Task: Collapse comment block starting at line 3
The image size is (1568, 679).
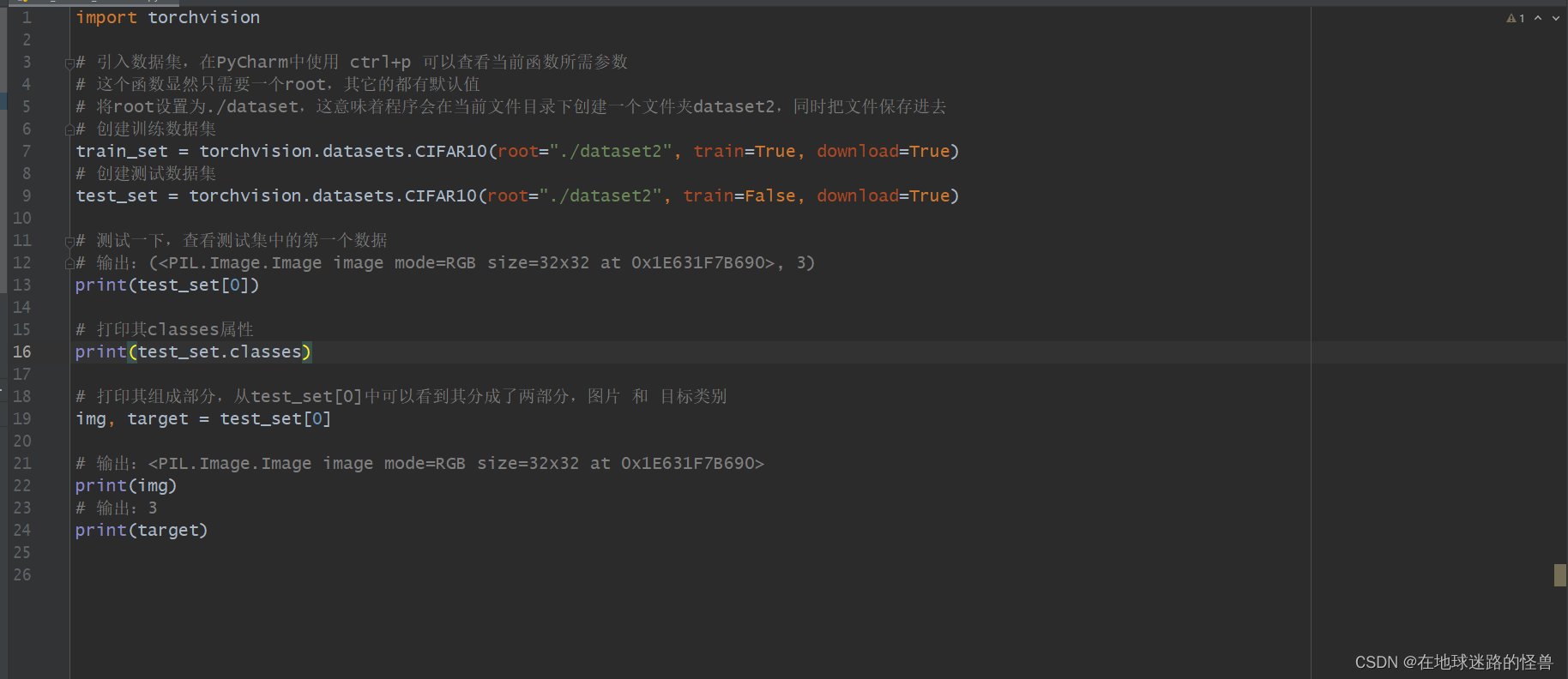Action: (x=69, y=63)
